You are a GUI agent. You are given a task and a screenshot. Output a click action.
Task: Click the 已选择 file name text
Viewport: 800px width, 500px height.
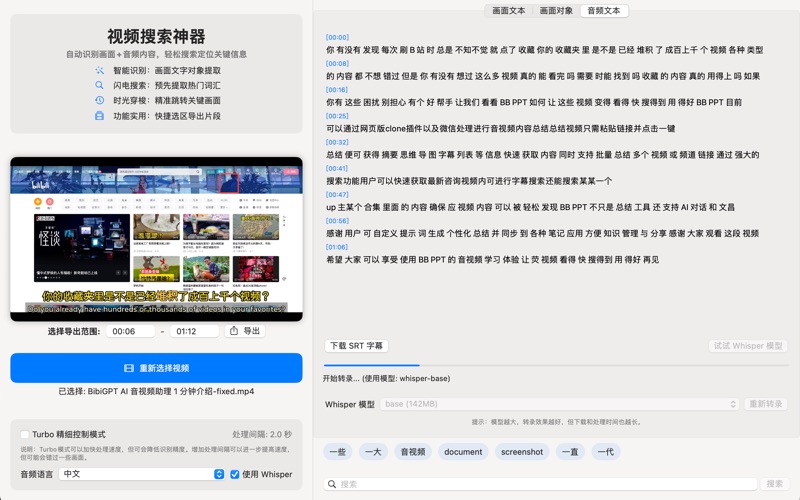coord(156,391)
